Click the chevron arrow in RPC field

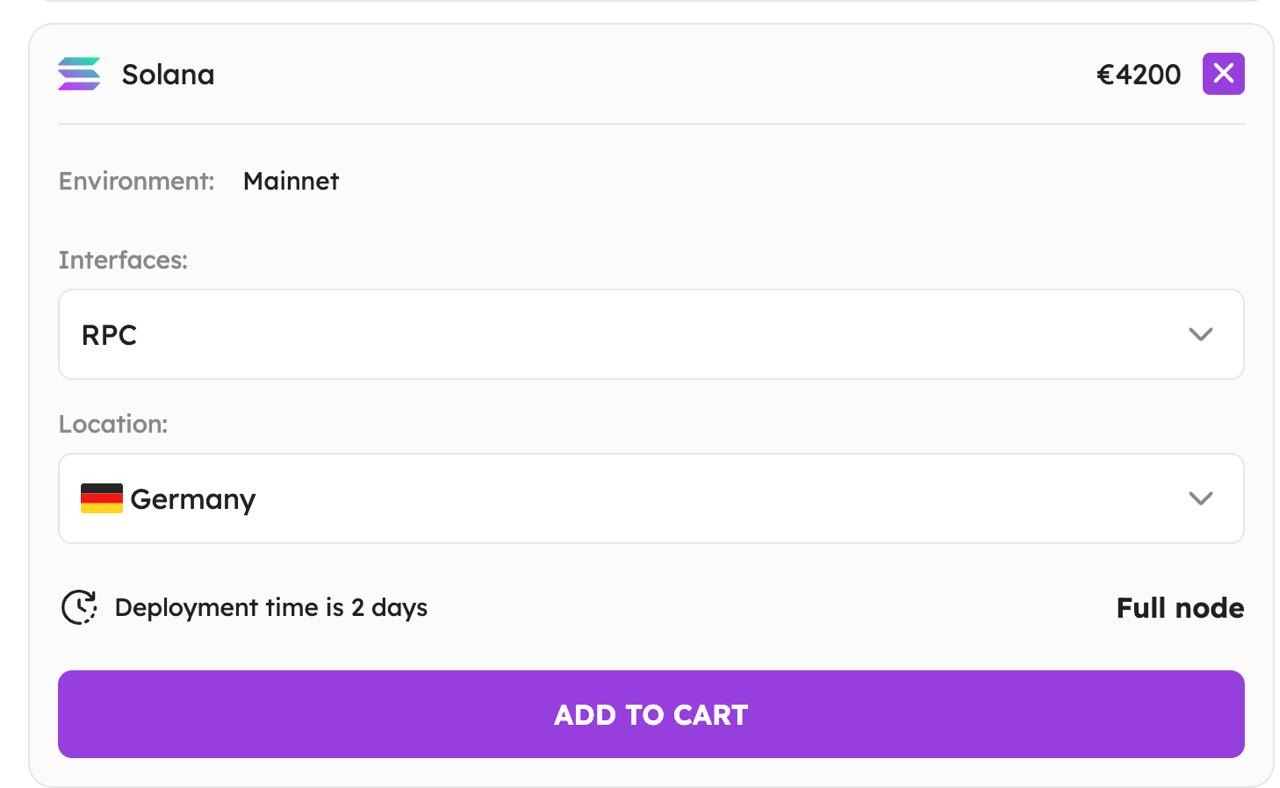click(x=1201, y=335)
